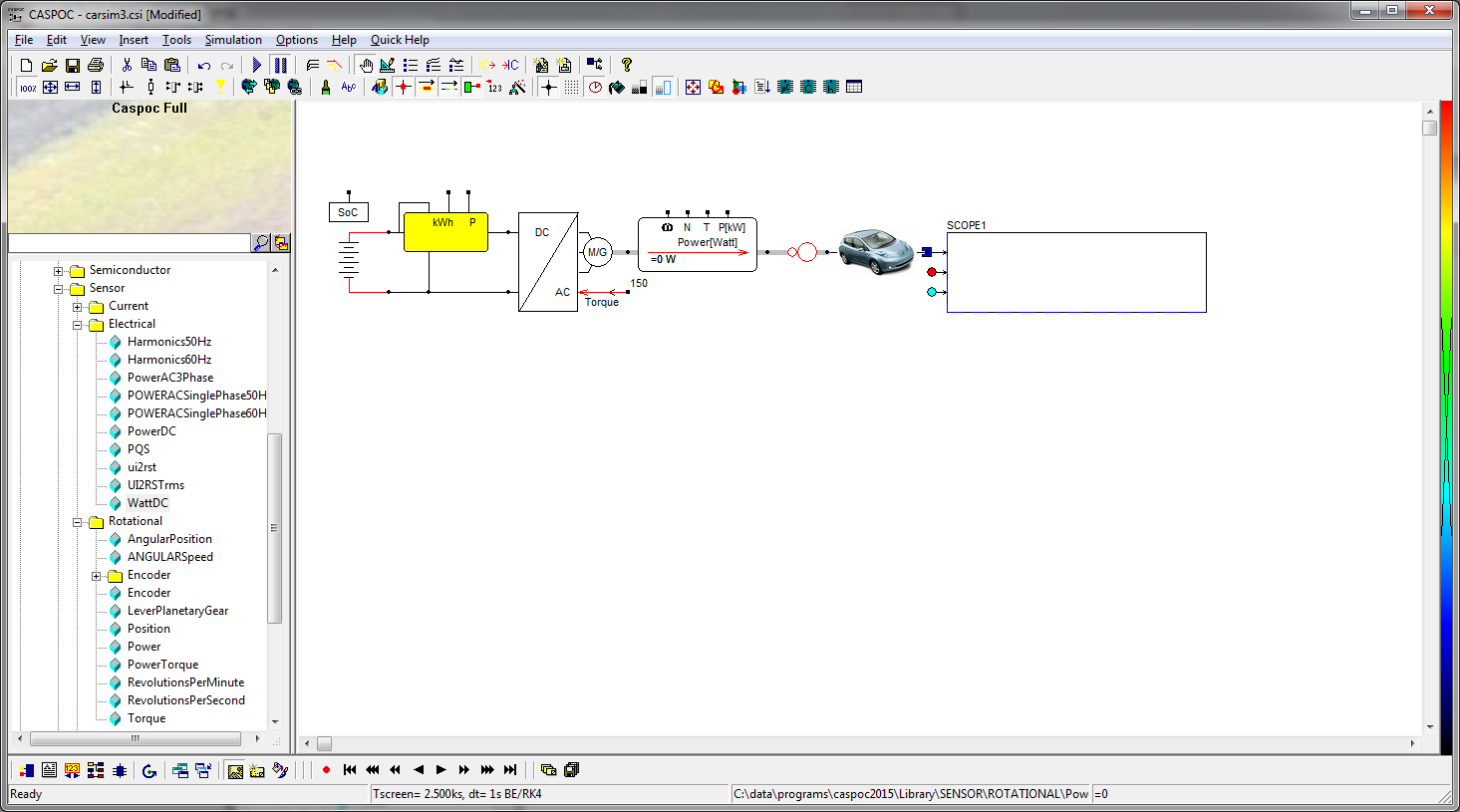The image size is (1460, 812).
Task: Select the RevolutionsPerMinute library item
Action: pos(185,682)
